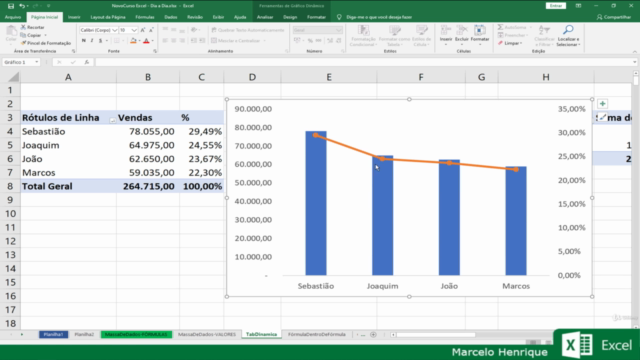Undo the last action in the toolbar

[22, 6]
